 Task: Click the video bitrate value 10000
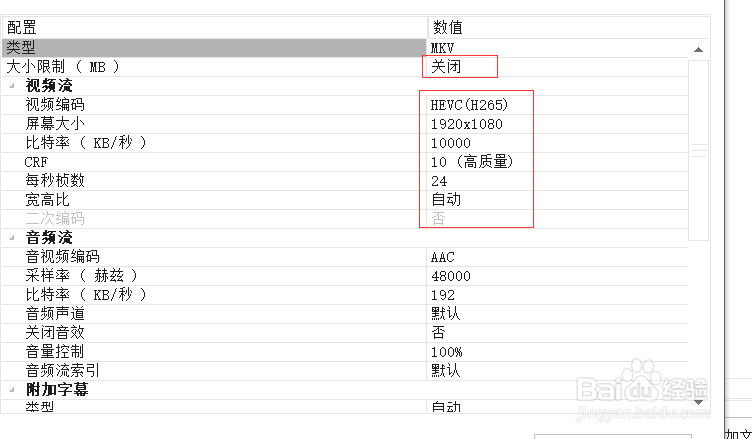(449, 143)
